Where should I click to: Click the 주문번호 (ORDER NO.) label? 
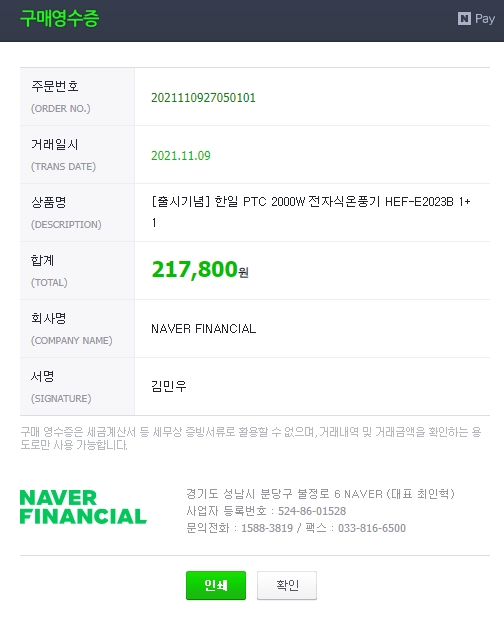[61, 97]
